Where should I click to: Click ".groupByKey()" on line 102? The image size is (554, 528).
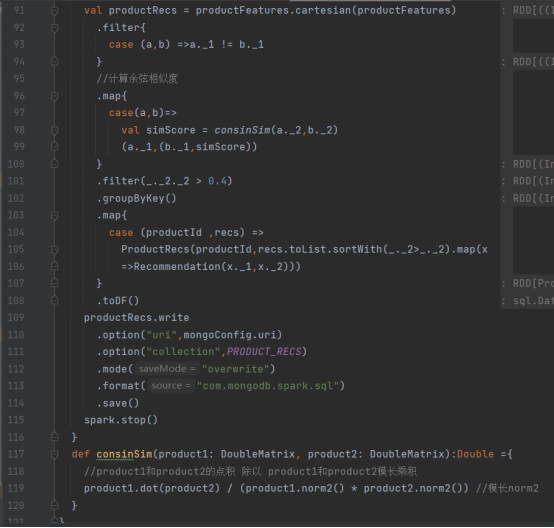pos(136,198)
